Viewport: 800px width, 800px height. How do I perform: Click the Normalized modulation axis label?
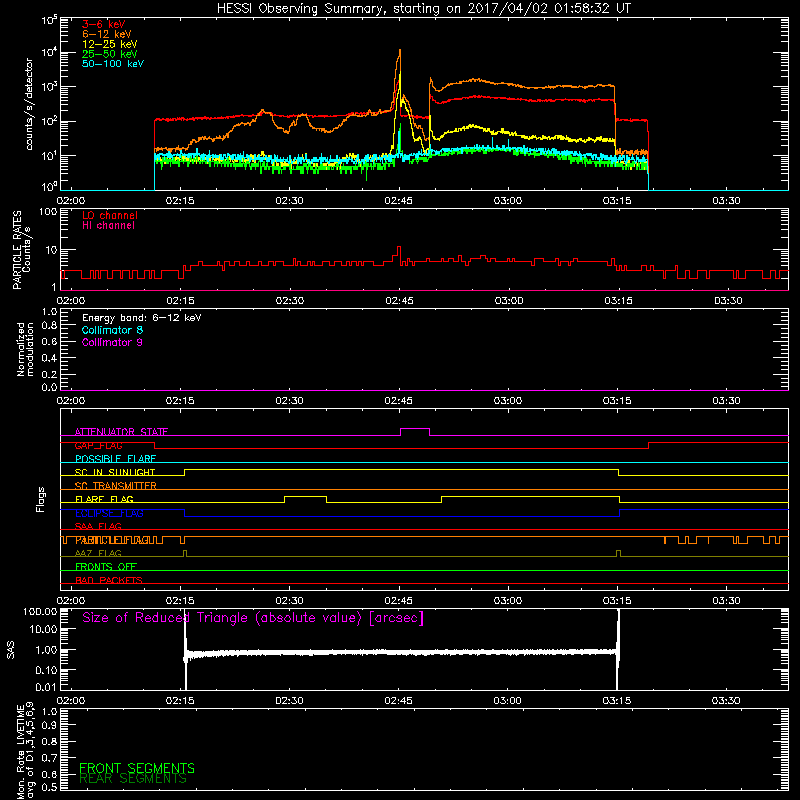click(x=25, y=349)
